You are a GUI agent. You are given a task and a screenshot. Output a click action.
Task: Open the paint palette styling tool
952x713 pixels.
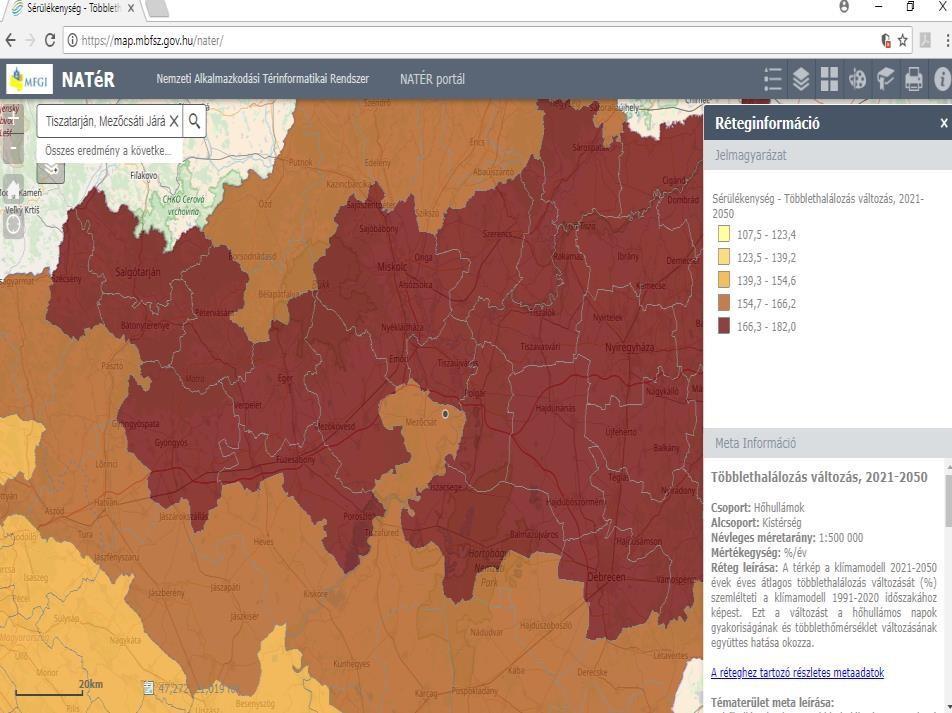click(857, 80)
